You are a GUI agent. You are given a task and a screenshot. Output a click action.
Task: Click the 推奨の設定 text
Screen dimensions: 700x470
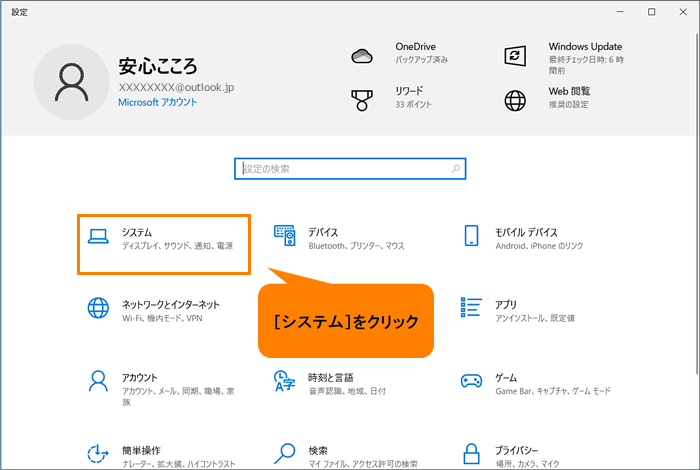(x=568, y=104)
